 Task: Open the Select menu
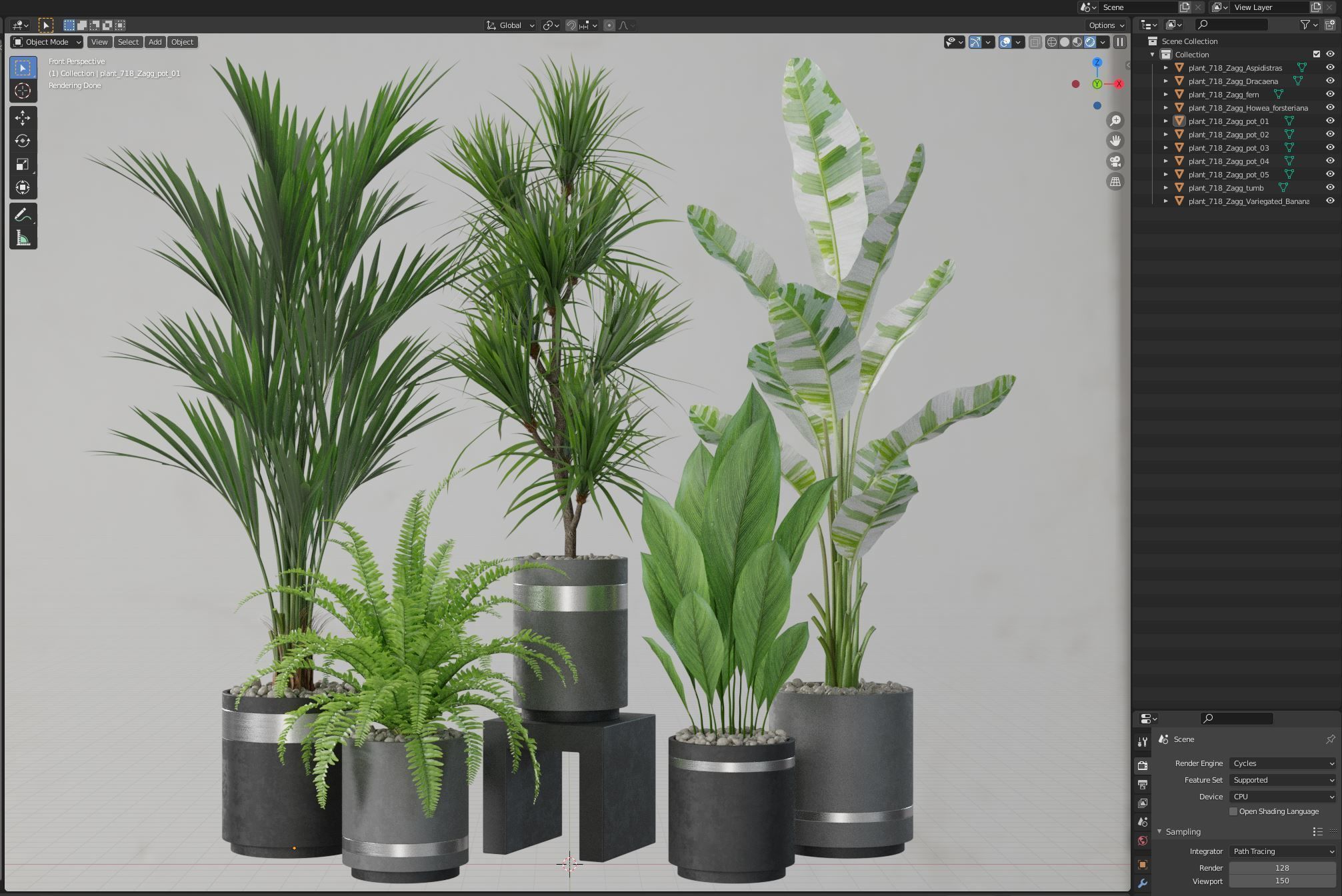(128, 42)
